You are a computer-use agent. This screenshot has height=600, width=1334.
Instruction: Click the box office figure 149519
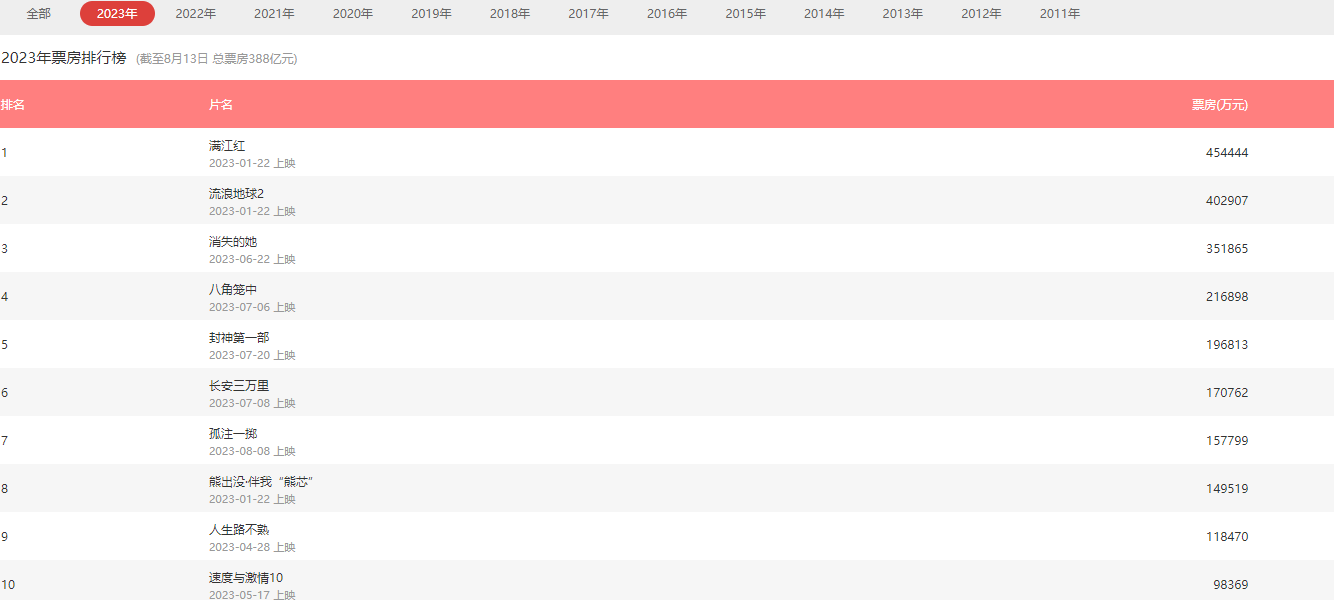pyautogui.click(x=1227, y=489)
